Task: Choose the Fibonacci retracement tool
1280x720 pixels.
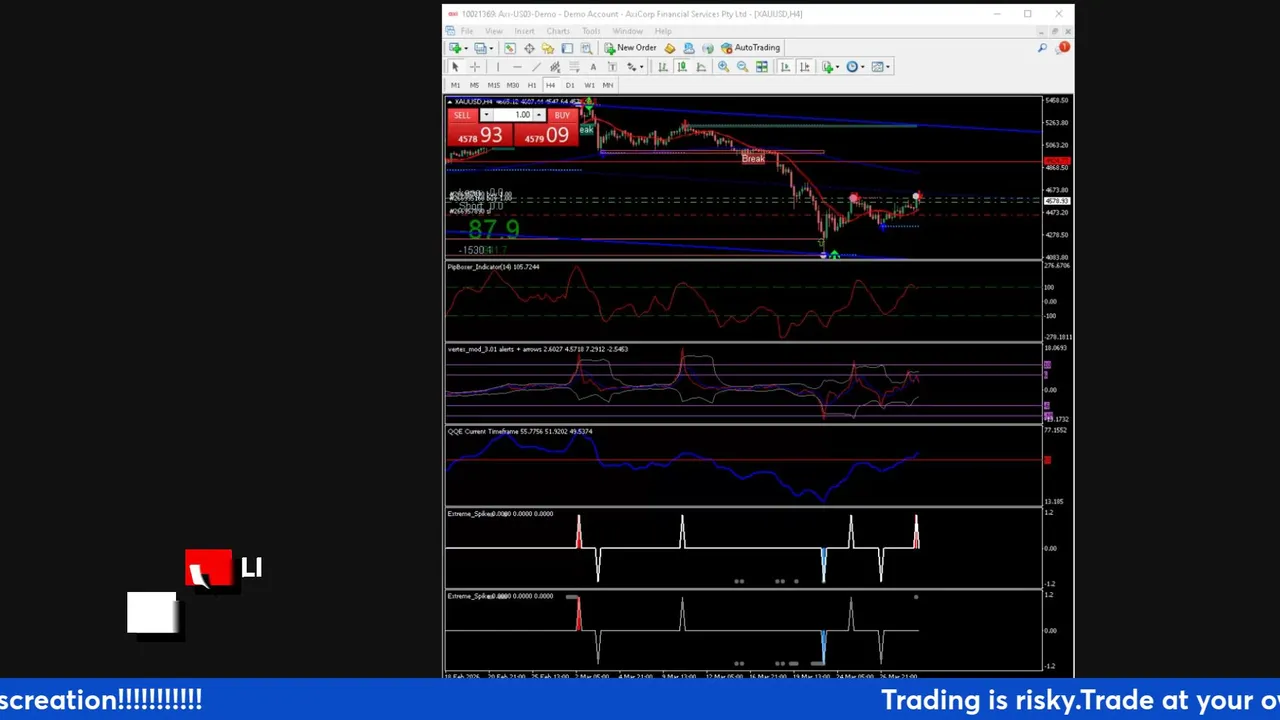Action: tap(574, 67)
